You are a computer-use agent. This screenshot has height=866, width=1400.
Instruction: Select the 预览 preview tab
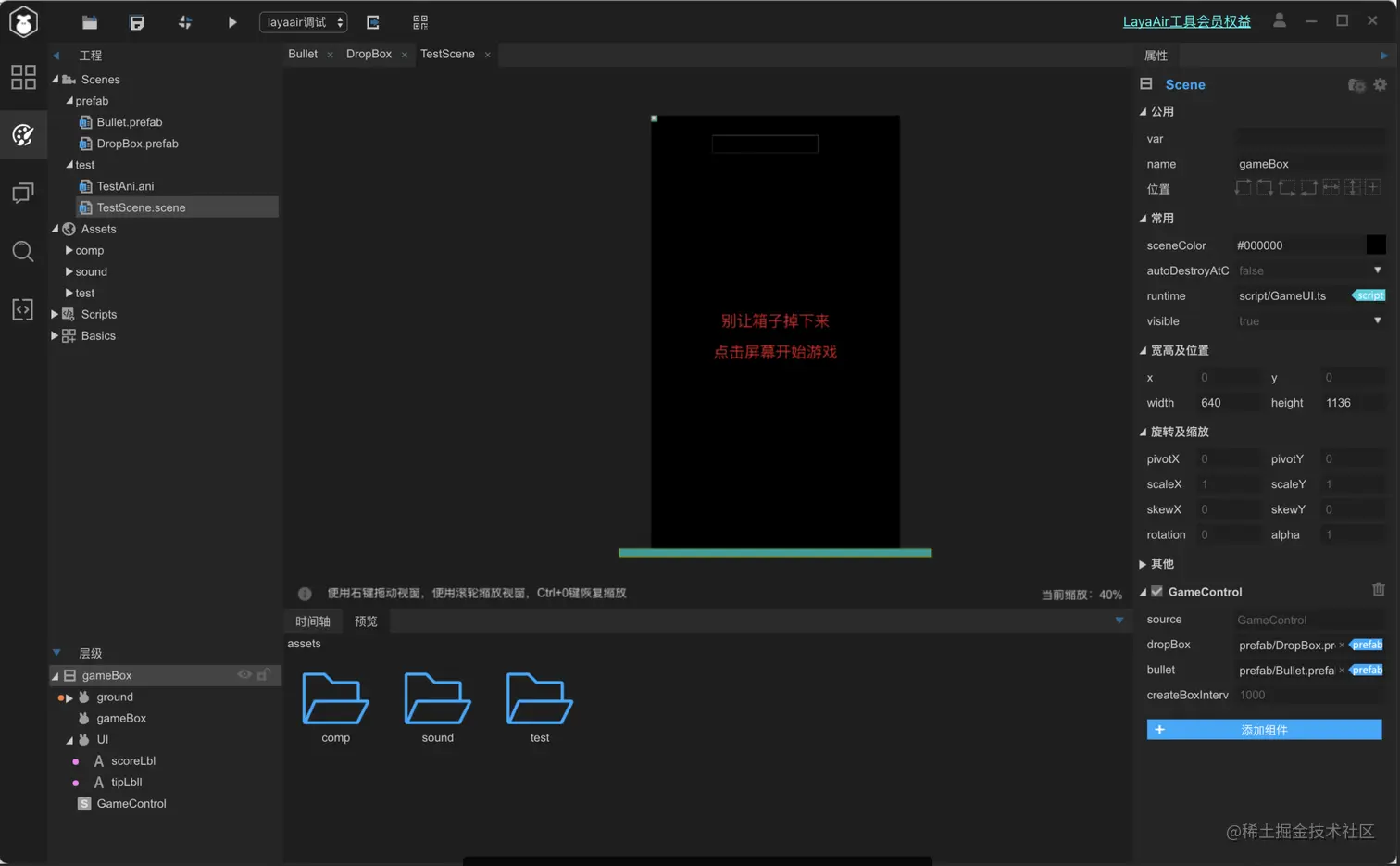(366, 621)
